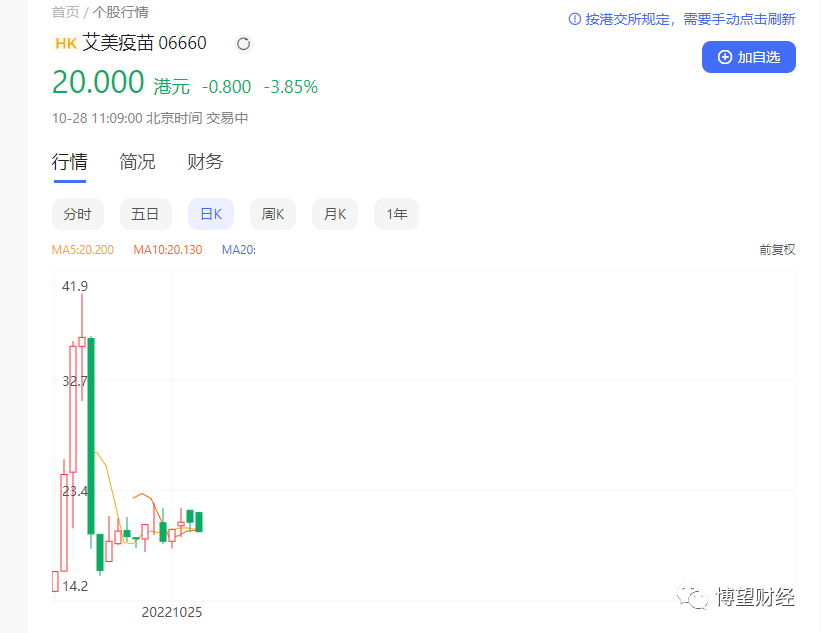Click the timestamp 10-28 11:09:00 北京时间 交易中
The height and width of the screenshot is (633, 821).
click(150, 118)
